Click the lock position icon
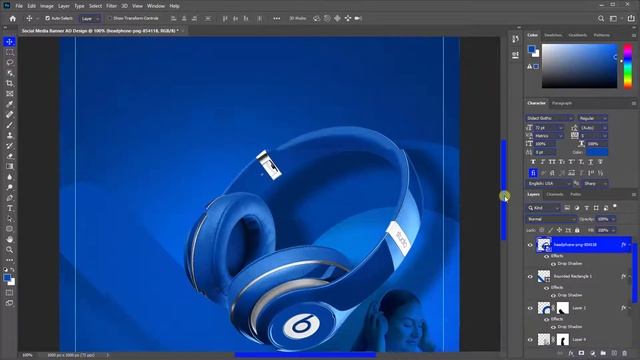 pos(559,230)
